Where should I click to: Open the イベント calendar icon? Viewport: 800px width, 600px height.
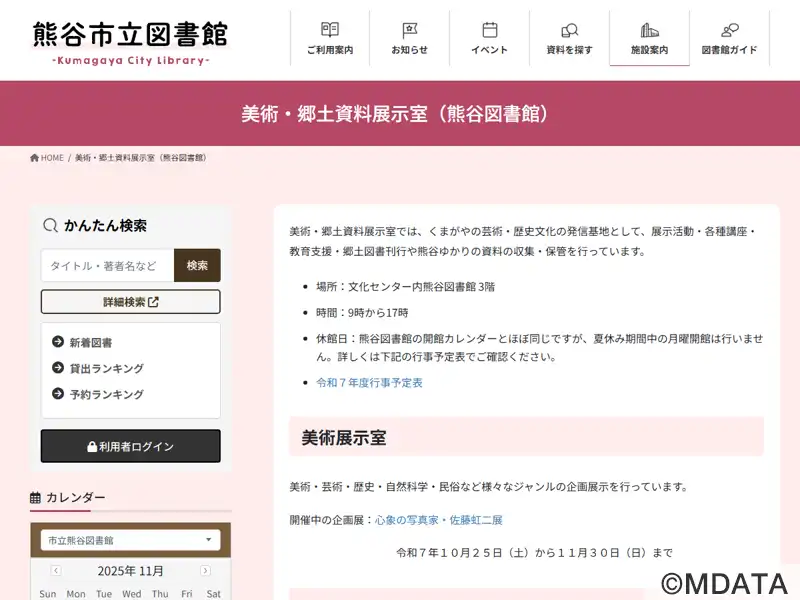point(489,30)
